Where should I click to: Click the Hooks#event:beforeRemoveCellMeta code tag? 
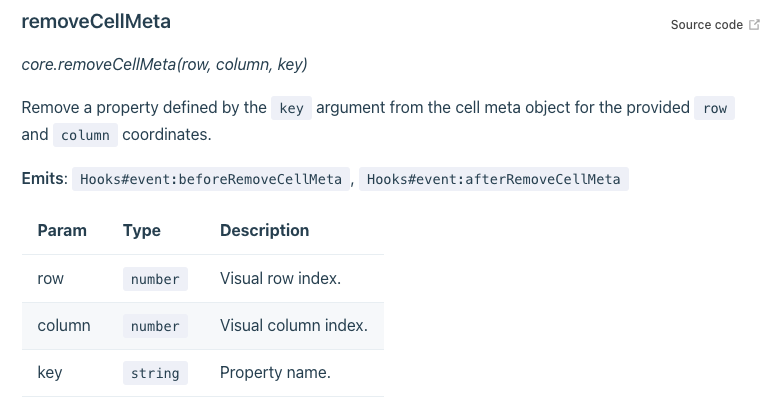coord(211,179)
